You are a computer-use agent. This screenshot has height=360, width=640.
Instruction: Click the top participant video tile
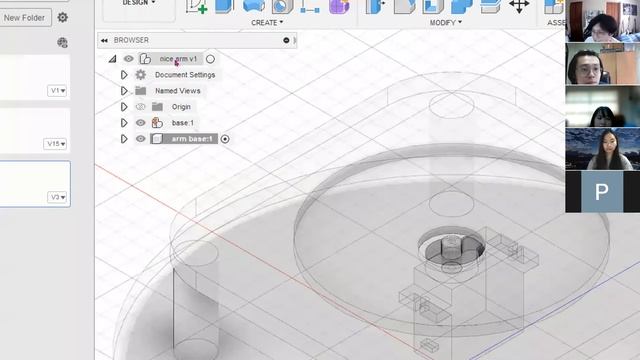(603, 20)
